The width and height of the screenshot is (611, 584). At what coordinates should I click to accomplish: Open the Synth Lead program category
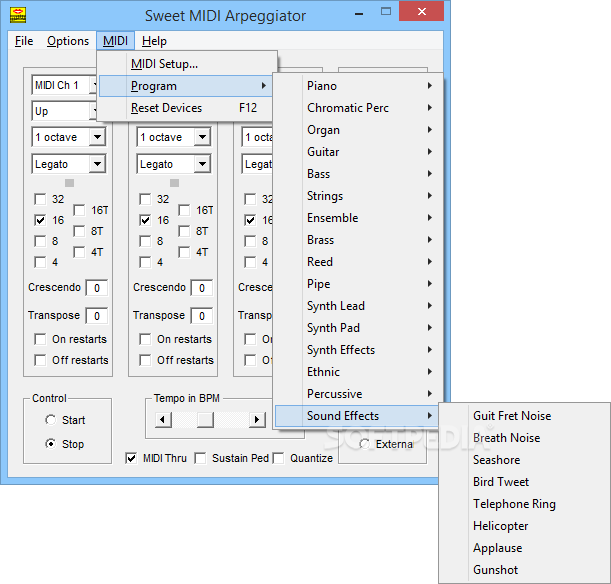[358, 306]
